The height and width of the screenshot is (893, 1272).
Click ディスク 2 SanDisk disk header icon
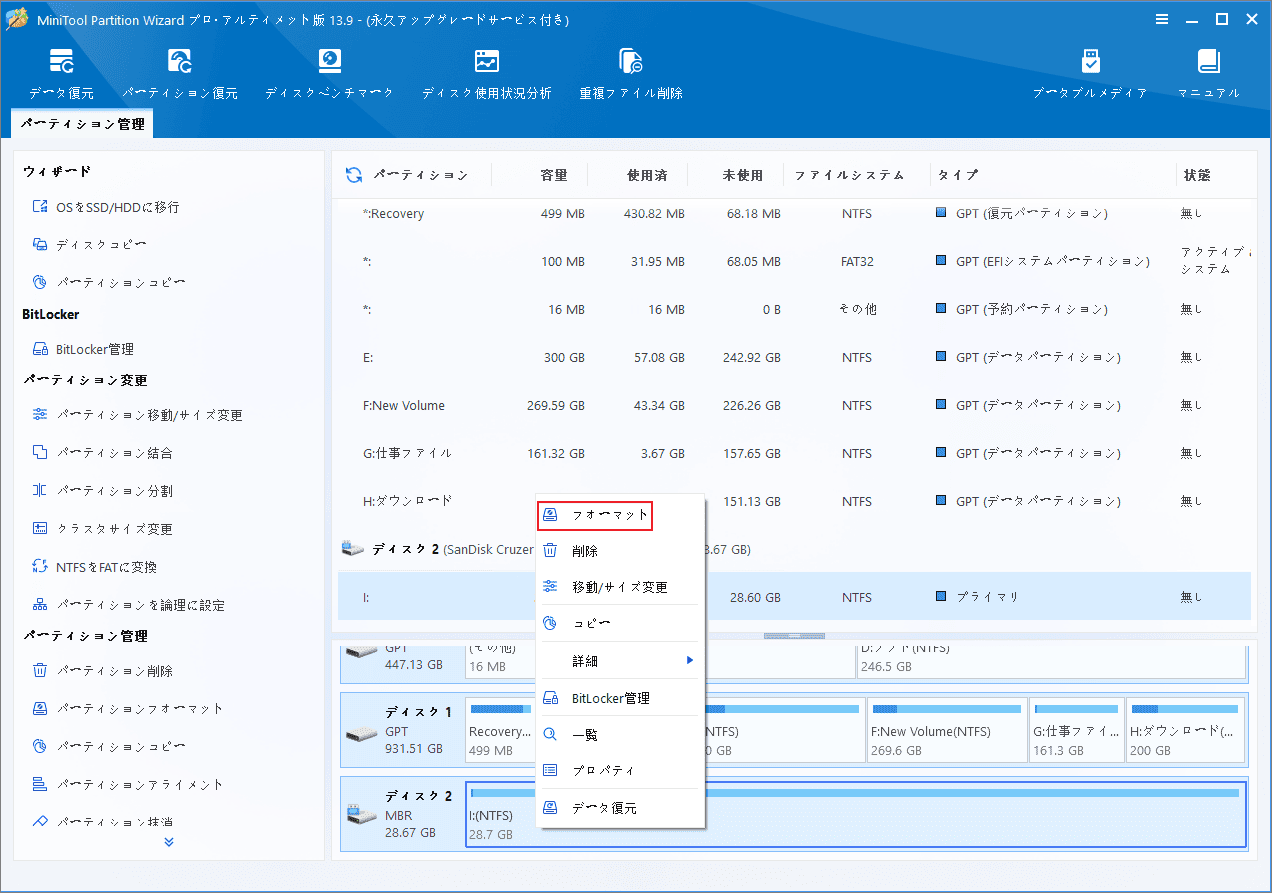pyautogui.click(x=353, y=549)
